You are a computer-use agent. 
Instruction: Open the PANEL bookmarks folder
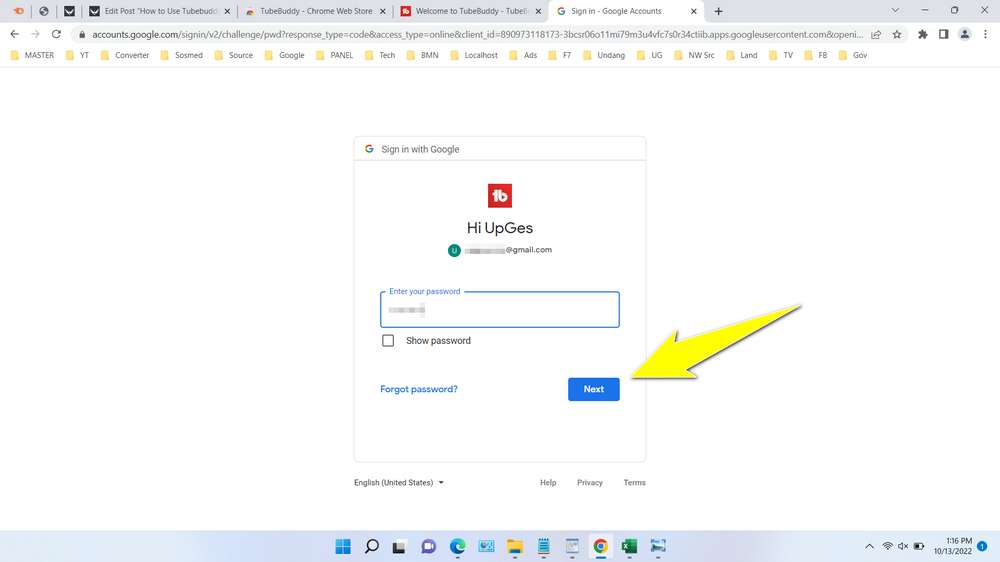click(335, 55)
